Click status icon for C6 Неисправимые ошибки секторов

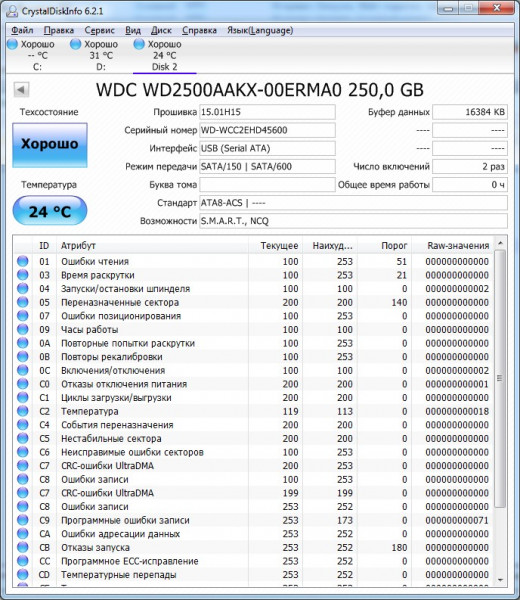[x=23, y=452]
